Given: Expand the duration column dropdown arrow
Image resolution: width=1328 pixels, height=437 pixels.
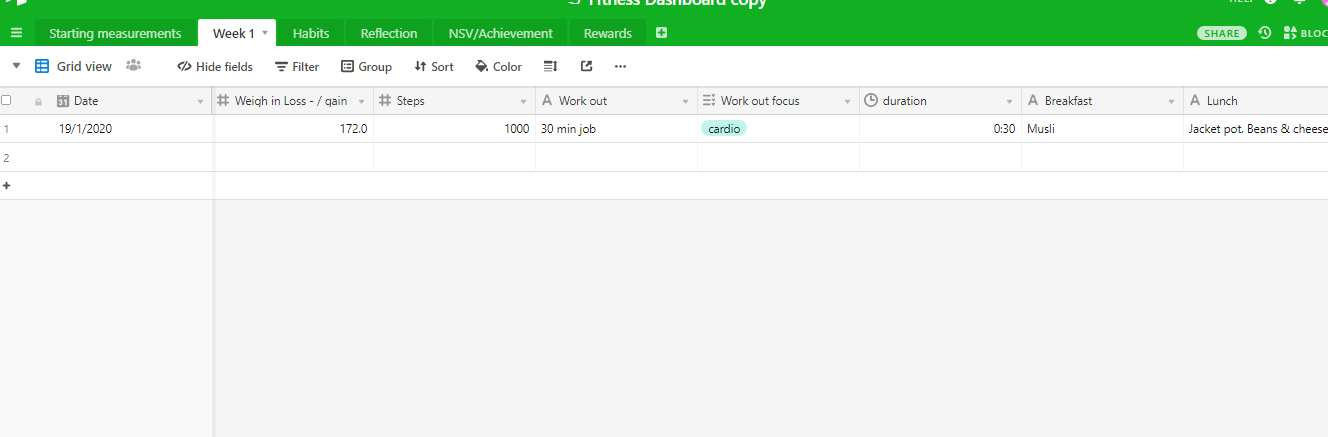Looking at the screenshot, I should coord(1010,101).
